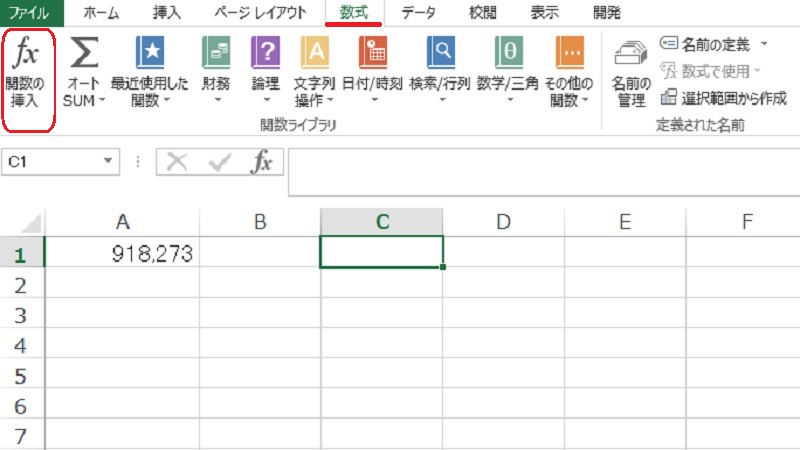800x450 pixels.
Task: Expand the AutoSum dropdown arrow
Action: [x=101, y=101]
